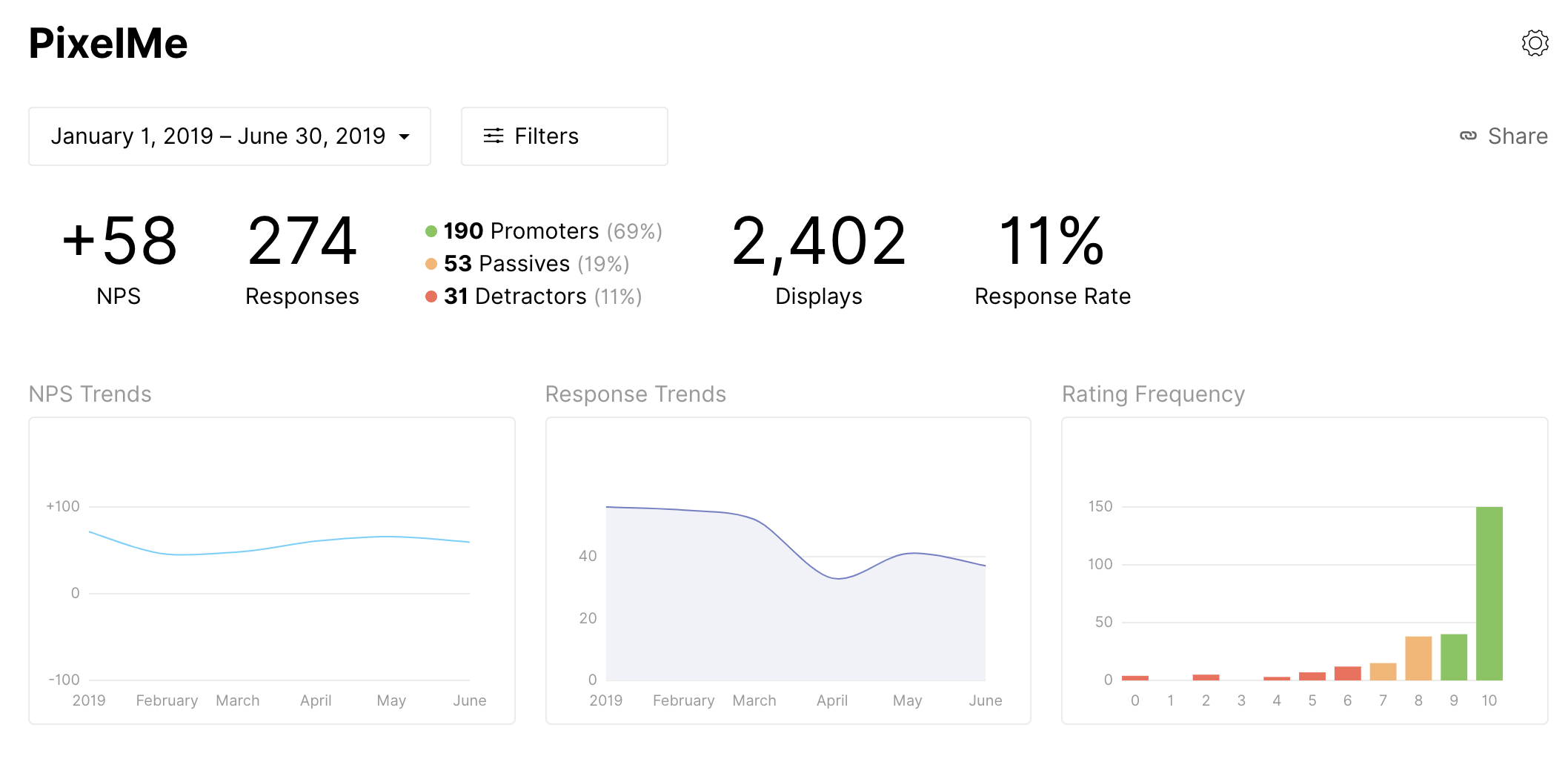This screenshot has width=1568, height=759.
Task: Click the red bar for rating 6
Action: click(x=1347, y=673)
